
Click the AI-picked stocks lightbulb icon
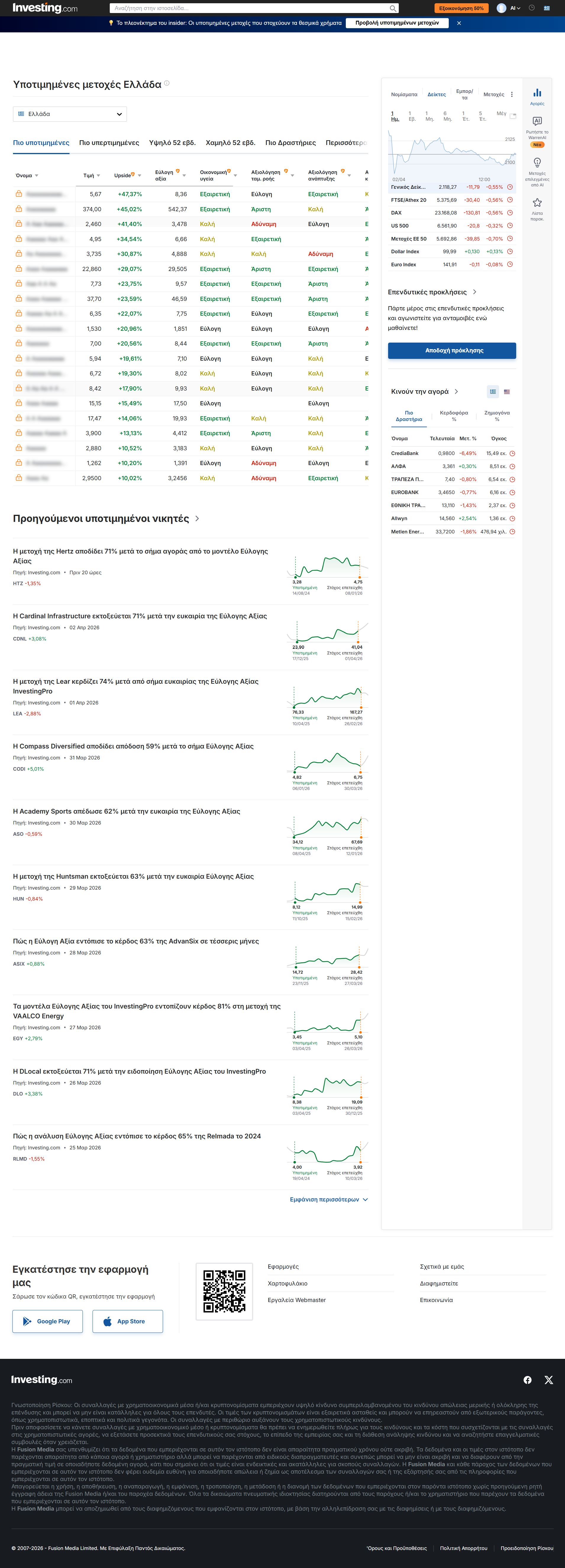[537, 162]
